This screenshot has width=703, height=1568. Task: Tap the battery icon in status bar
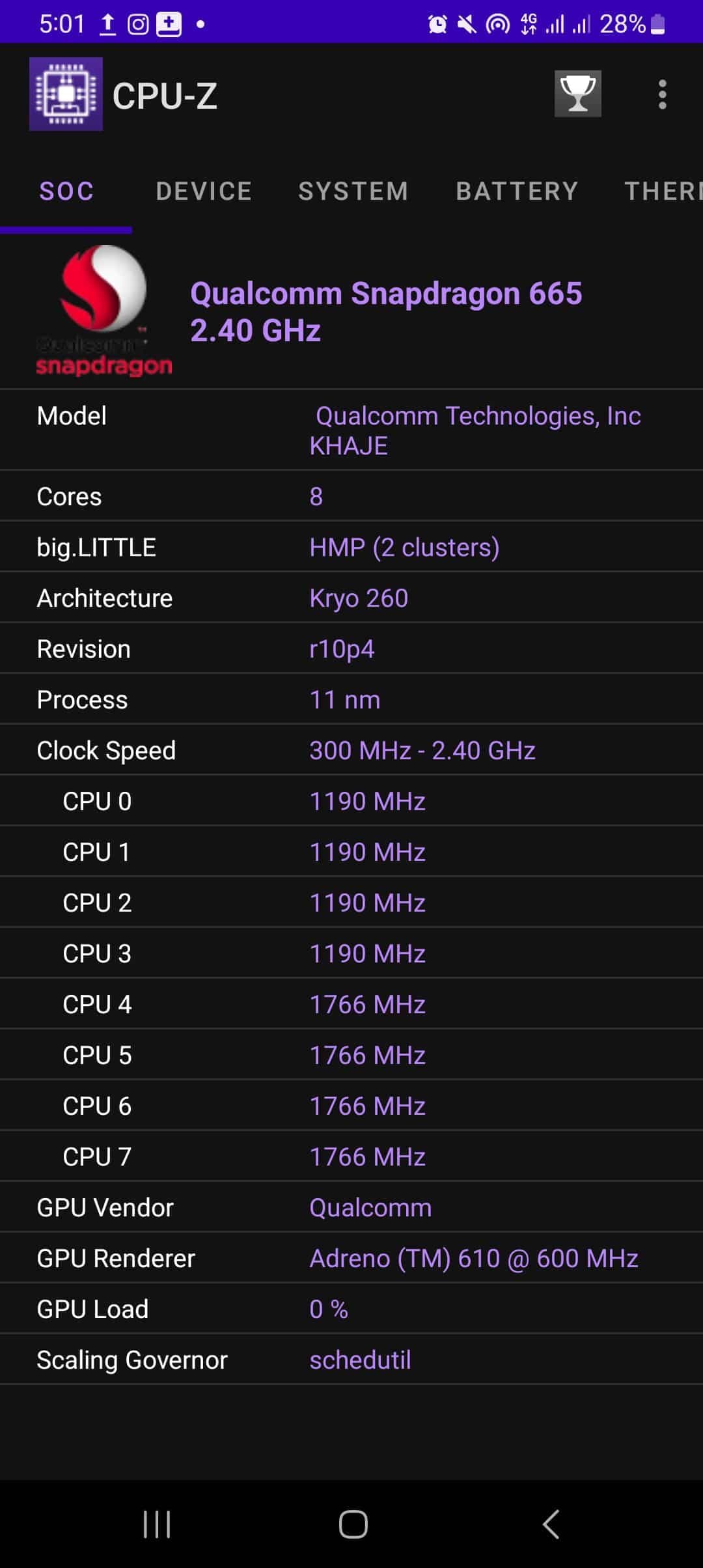click(x=658, y=25)
